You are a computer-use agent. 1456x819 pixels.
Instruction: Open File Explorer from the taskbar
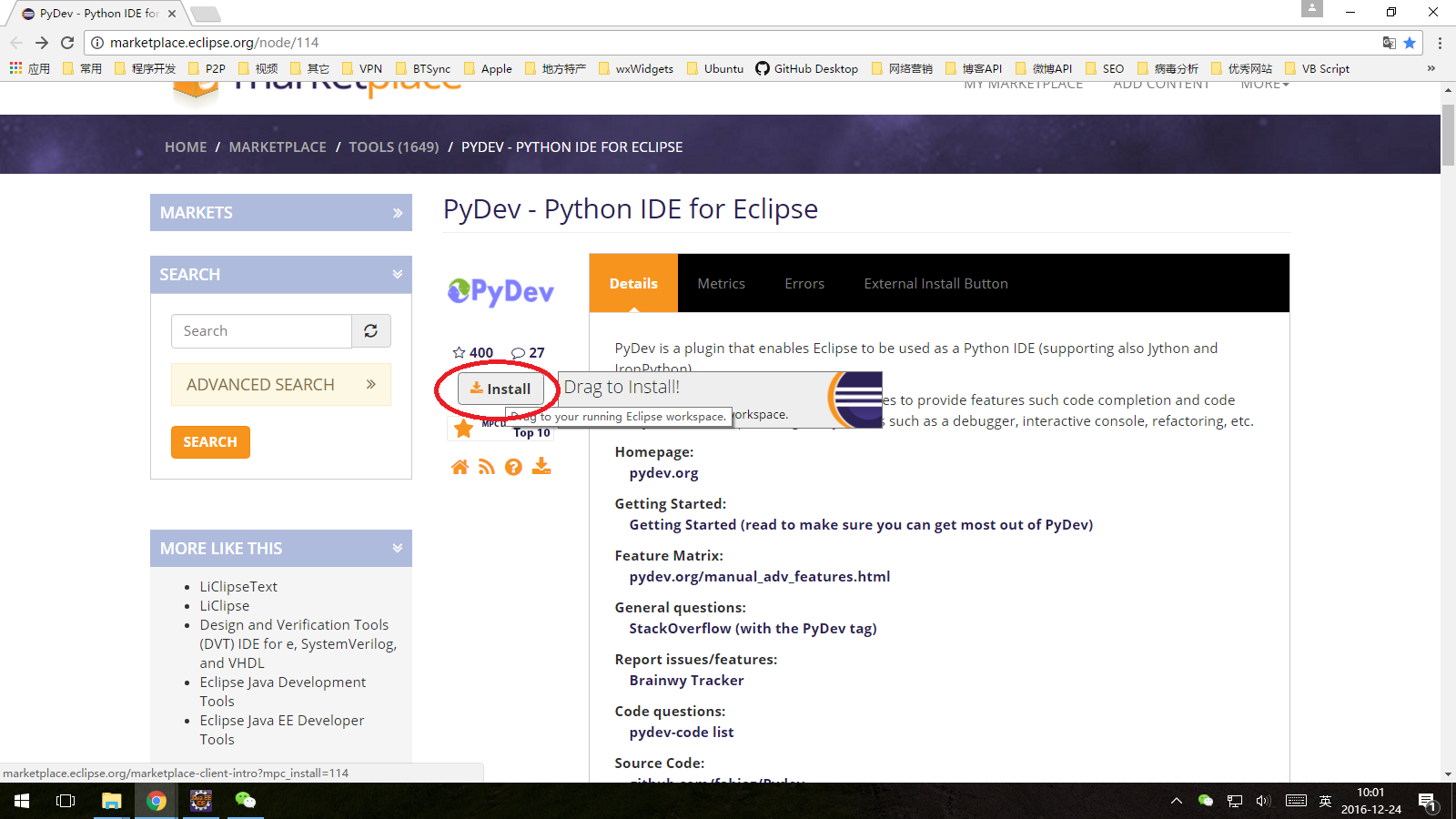coord(111,801)
